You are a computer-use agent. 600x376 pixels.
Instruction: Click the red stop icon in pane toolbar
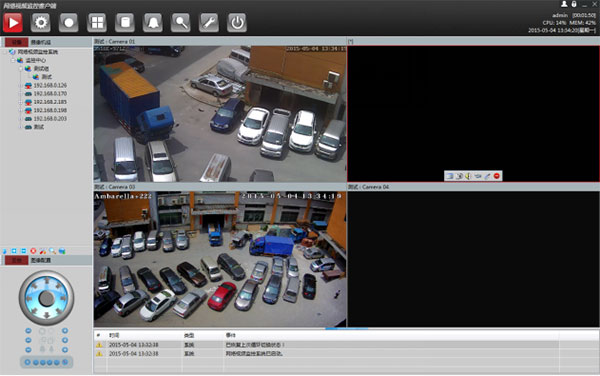tap(497, 176)
